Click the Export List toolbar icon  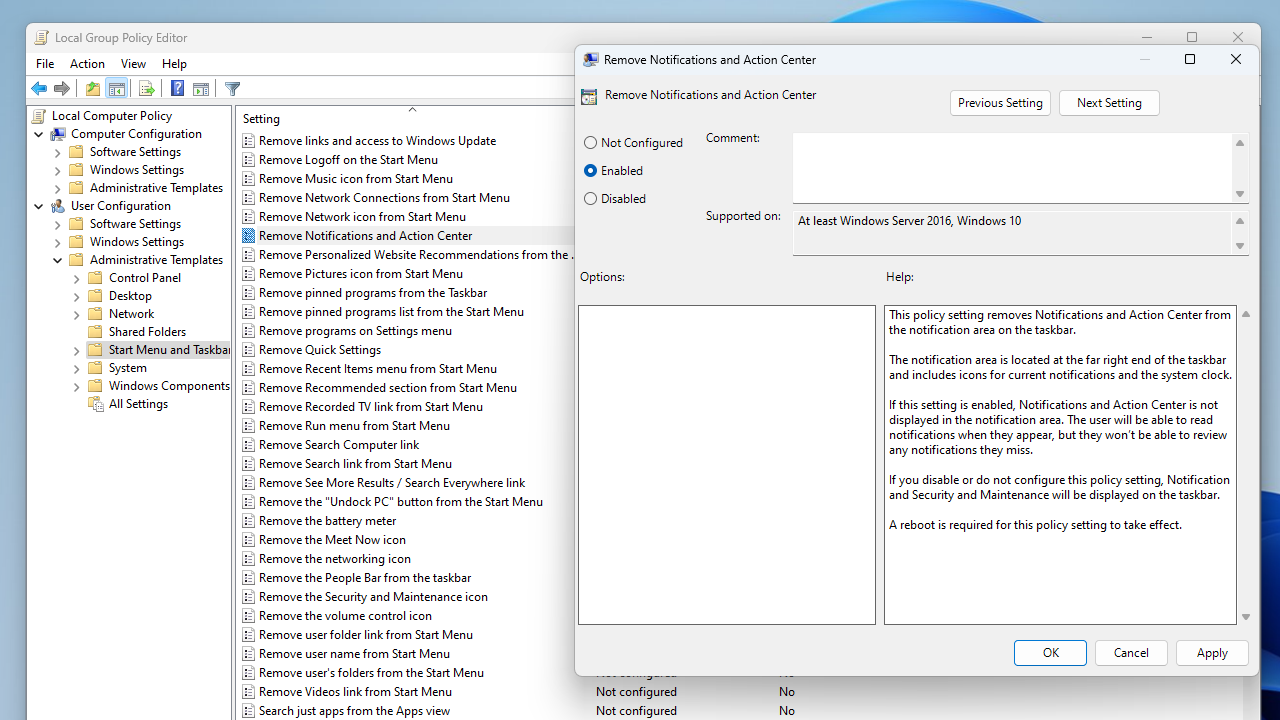147,89
